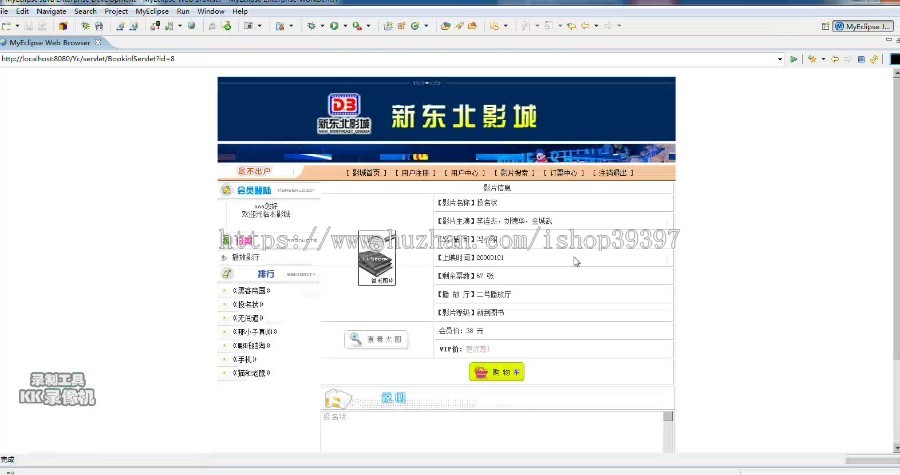Click the first ranking list movie link
The image size is (900, 475).
[251, 291]
